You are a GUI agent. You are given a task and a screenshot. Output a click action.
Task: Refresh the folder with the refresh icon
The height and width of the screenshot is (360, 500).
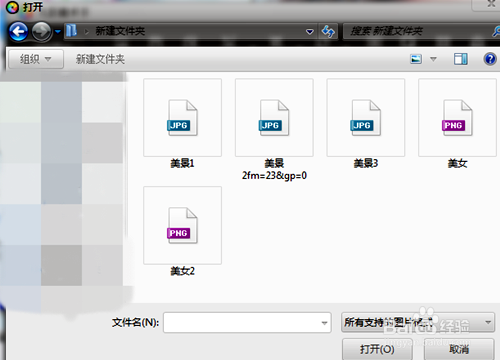coord(328,32)
